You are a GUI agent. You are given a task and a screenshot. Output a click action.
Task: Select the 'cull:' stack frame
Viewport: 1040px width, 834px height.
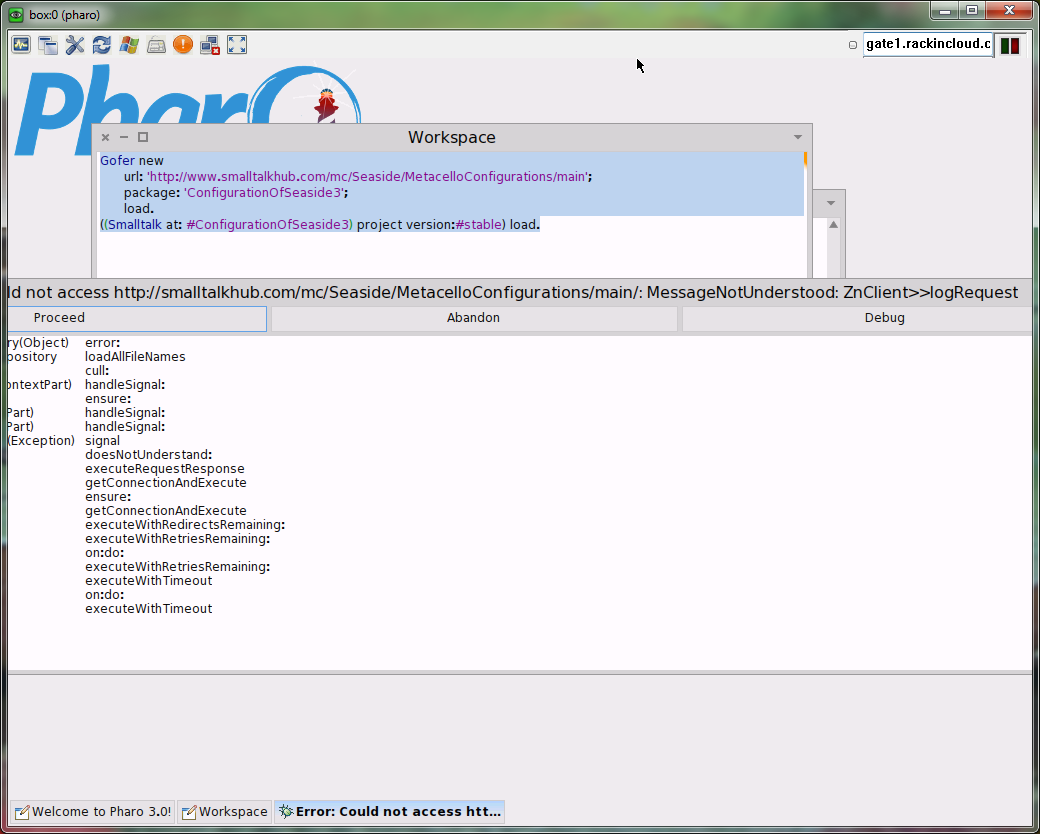pyautogui.click(x=97, y=371)
